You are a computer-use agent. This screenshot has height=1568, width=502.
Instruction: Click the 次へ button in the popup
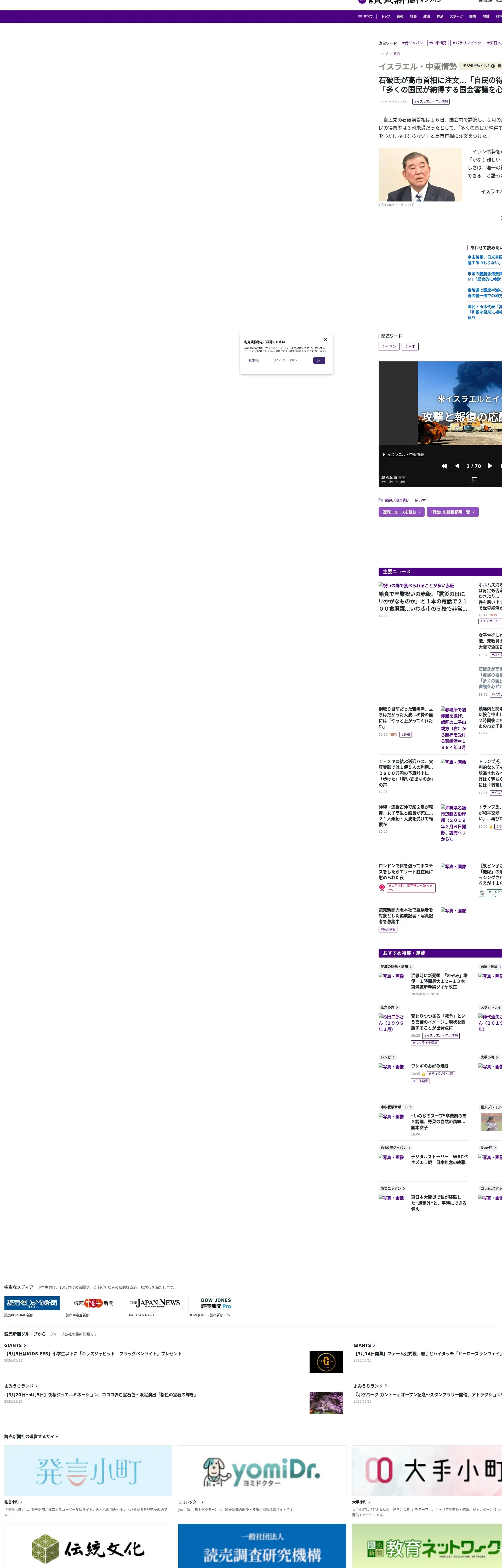tap(319, 360)
